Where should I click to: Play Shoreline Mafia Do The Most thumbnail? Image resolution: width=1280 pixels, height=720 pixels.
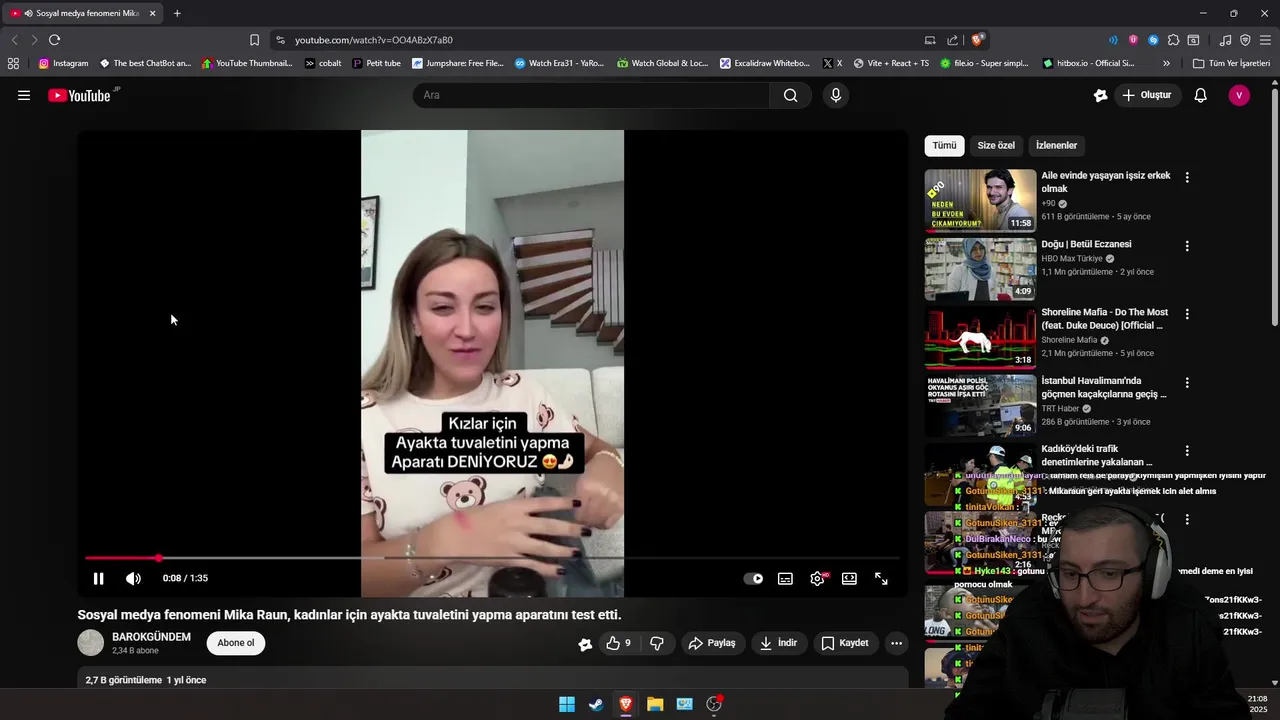point(980,337)
